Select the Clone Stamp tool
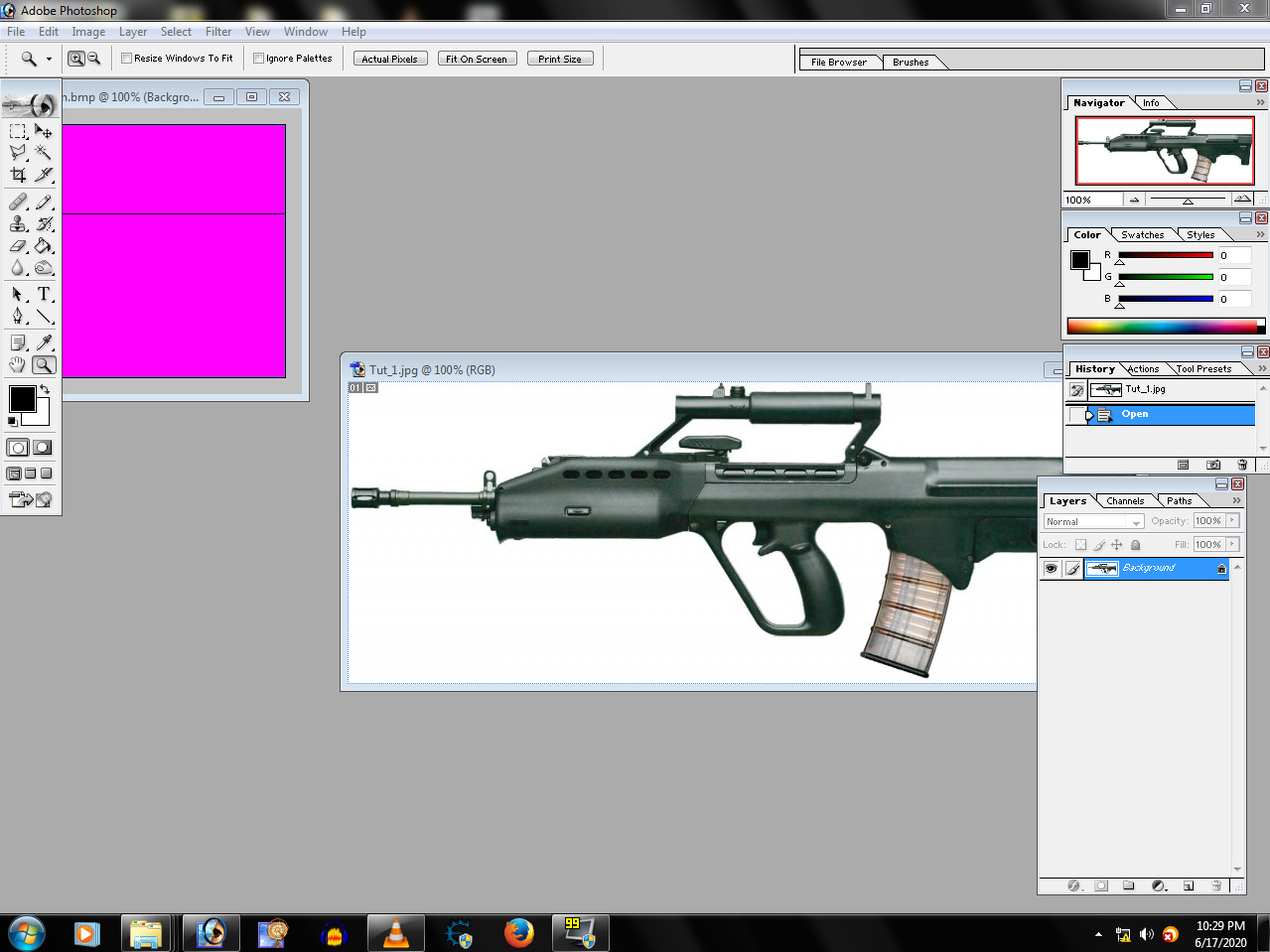 click(17, 223)
